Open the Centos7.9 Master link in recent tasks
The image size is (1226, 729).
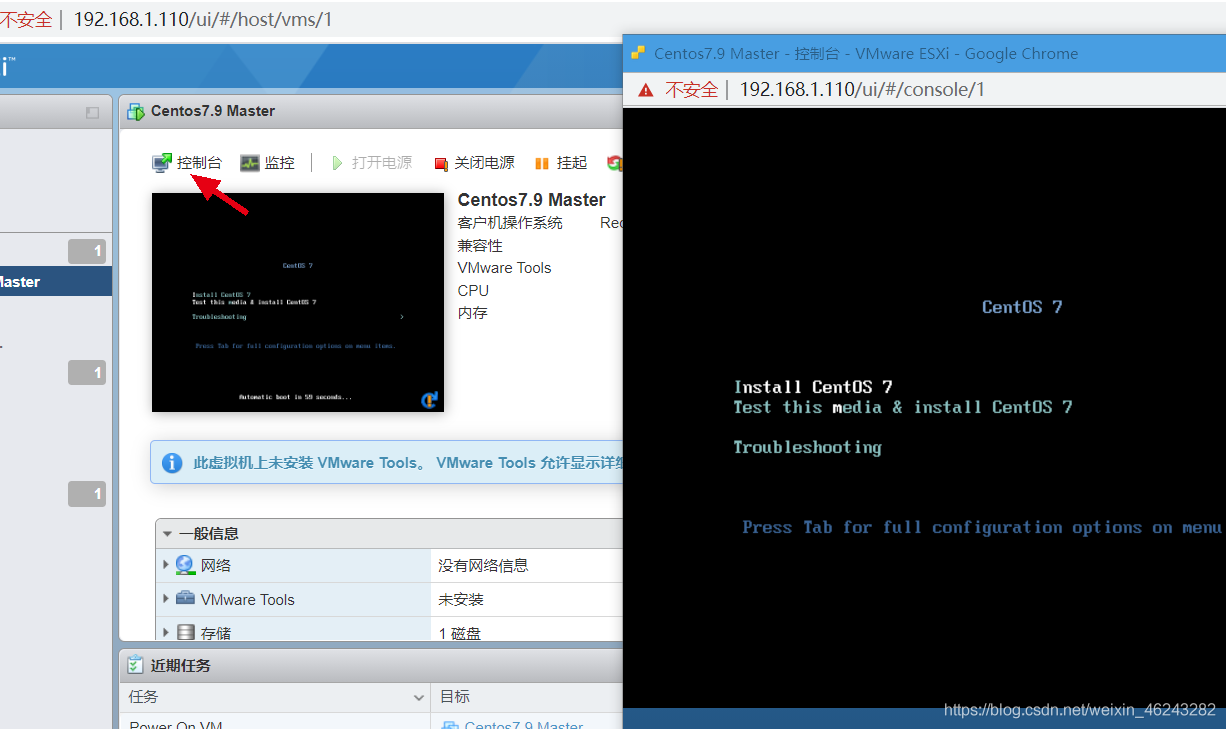point(524,725)
